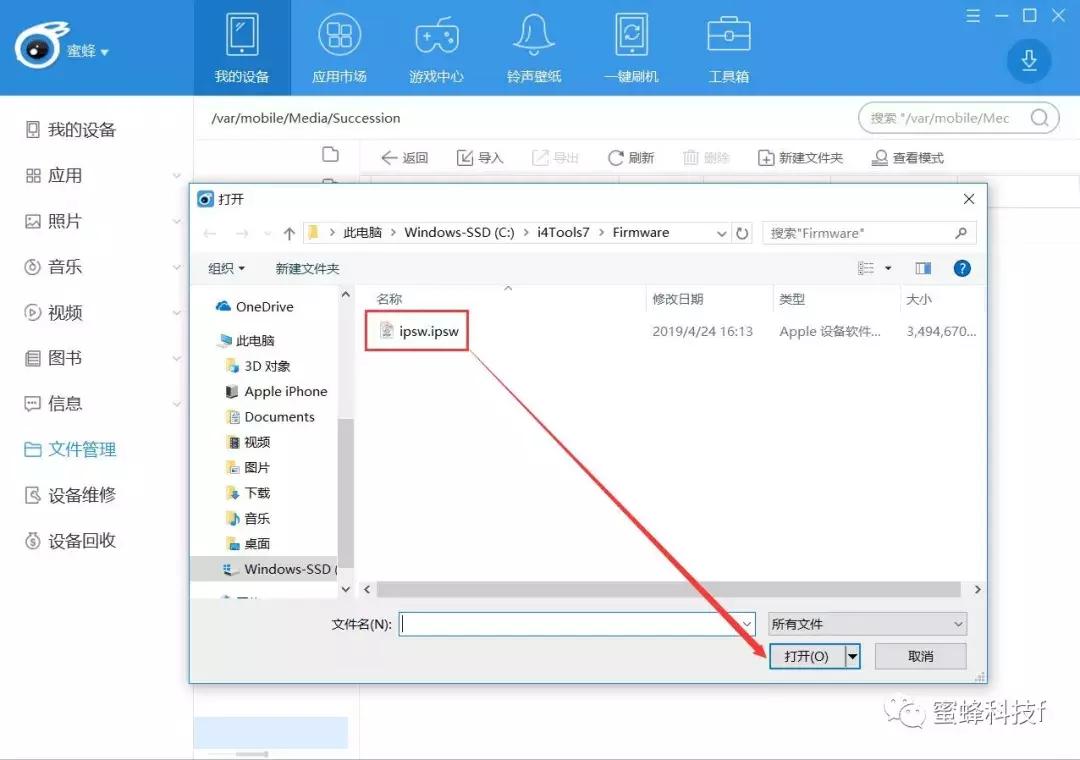This screenshot has height=760, width=1080.
Task: Click the 刷新 refresh toolbar button
Action: tap(630, 158)
